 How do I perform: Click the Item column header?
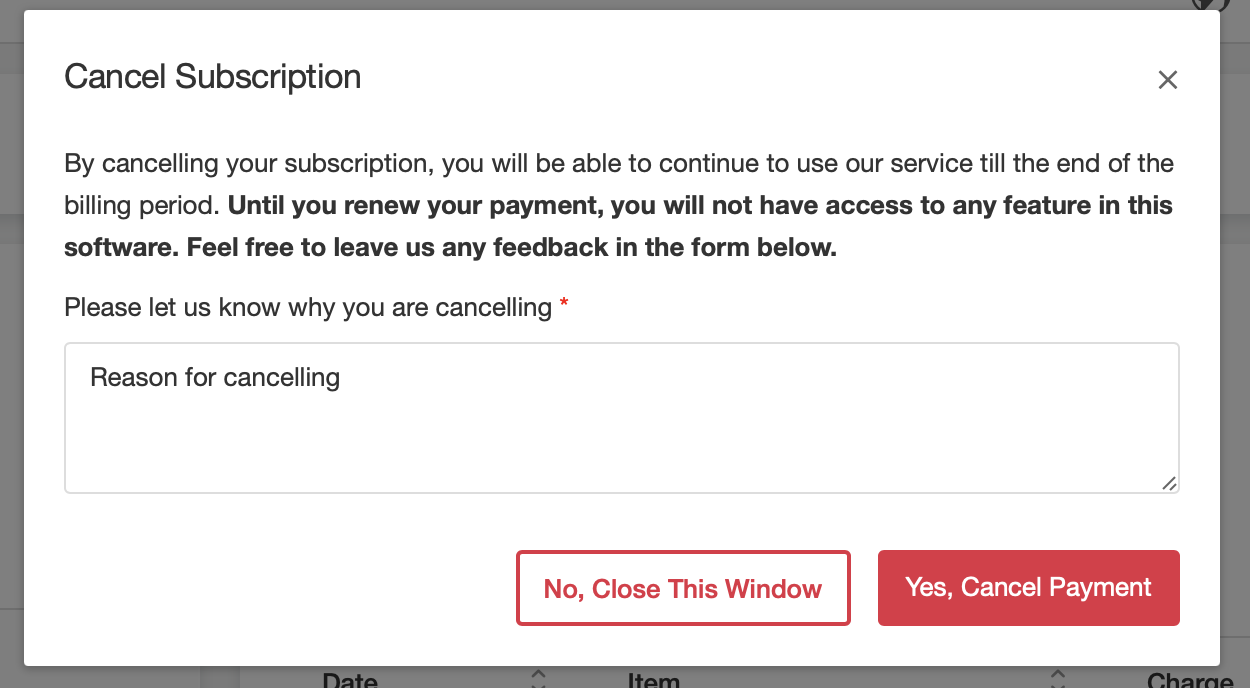tap(654, 680)
